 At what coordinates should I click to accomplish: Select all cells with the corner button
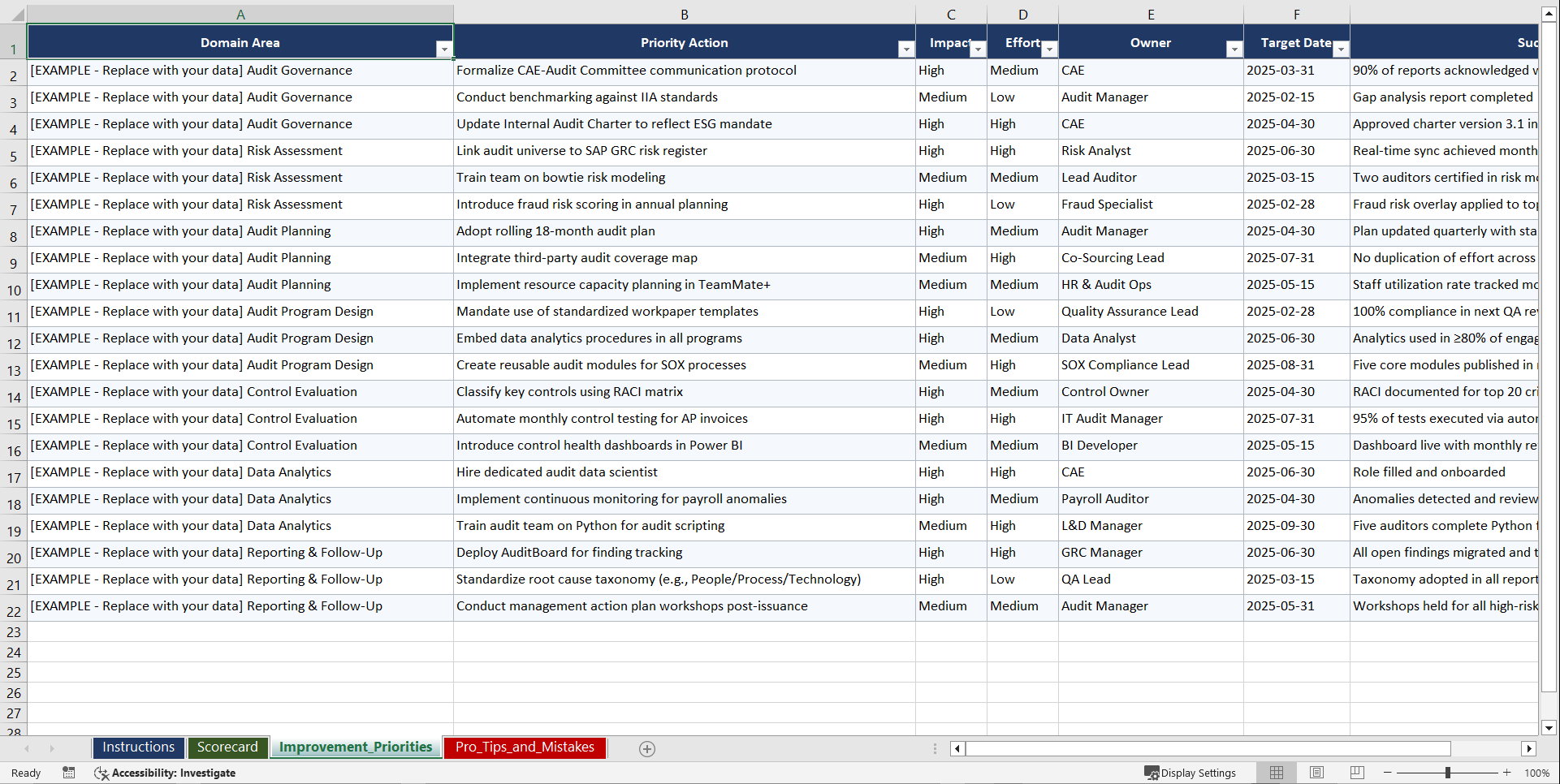(x=13, y=14)
